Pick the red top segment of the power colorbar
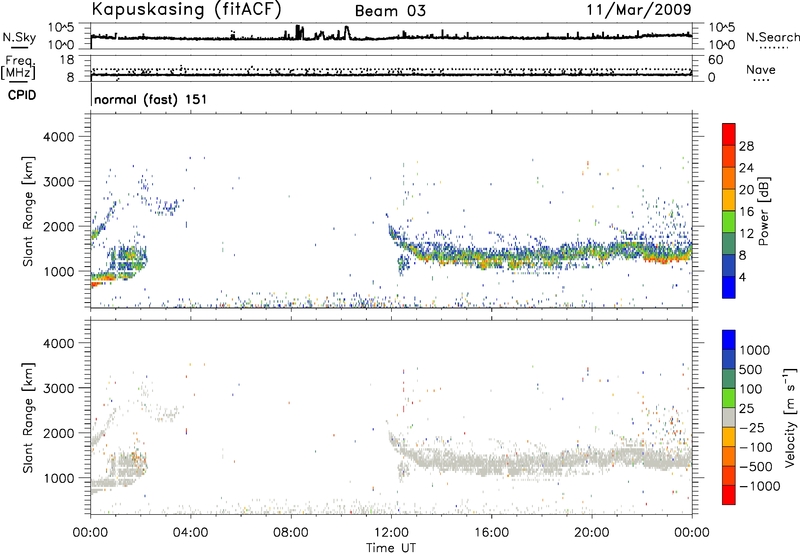Viewport: 800px width, 554px height. tap(729, 135)
